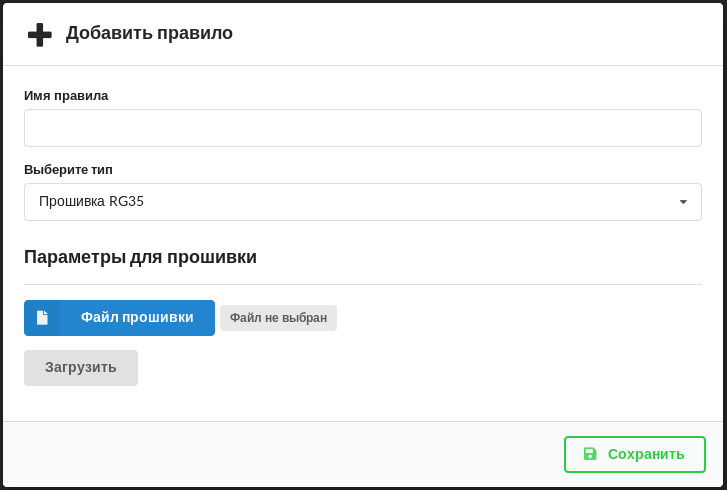Click the plus icon in the dialog header
The image size is (727, 490).
[x=40, y=34]
